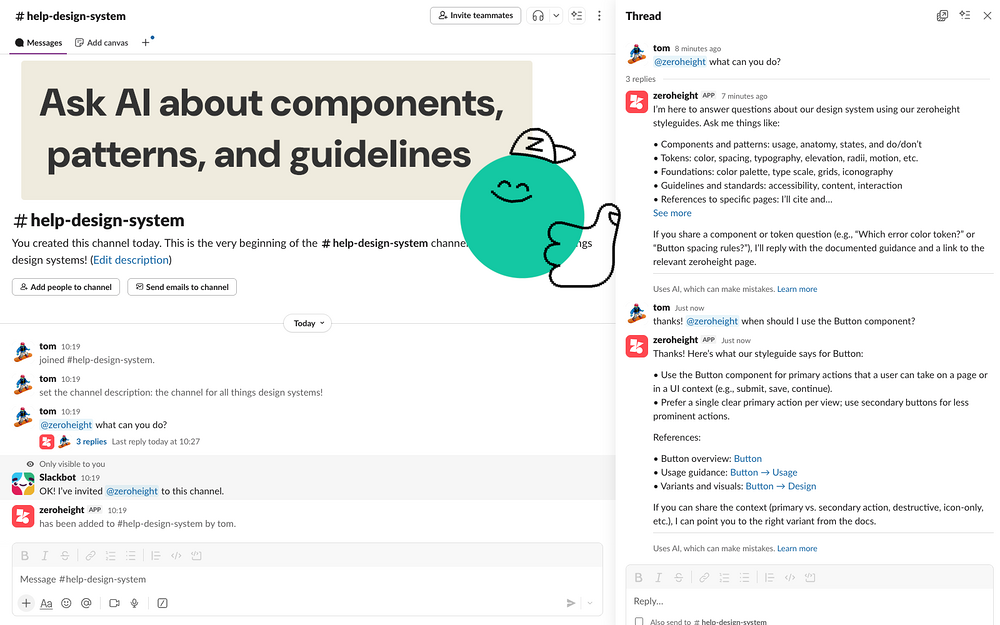Screen dimensions: 1000x625
Task: Expand See more in zeroheight reply
Action: tap(672, 213)
